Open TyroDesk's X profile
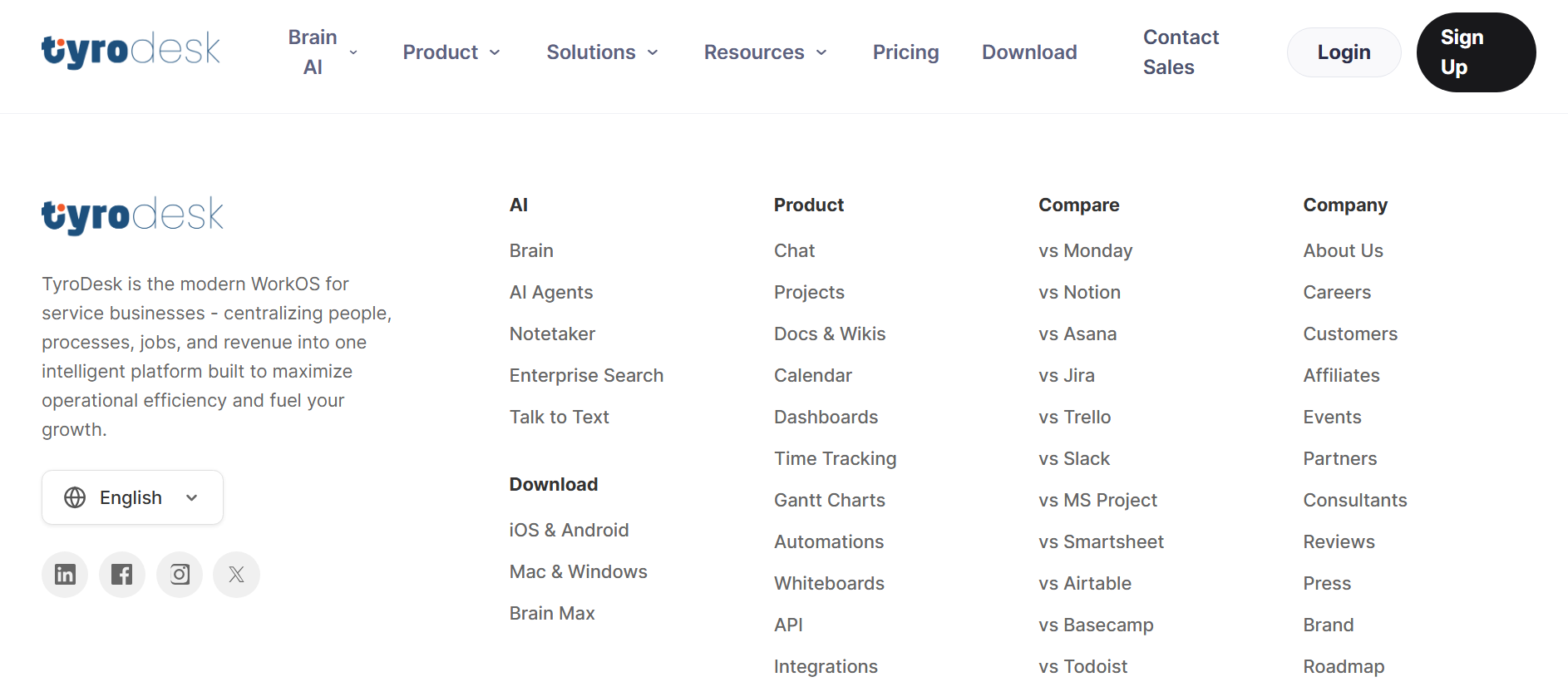The image size is (1568, 682). pos(236,574)
